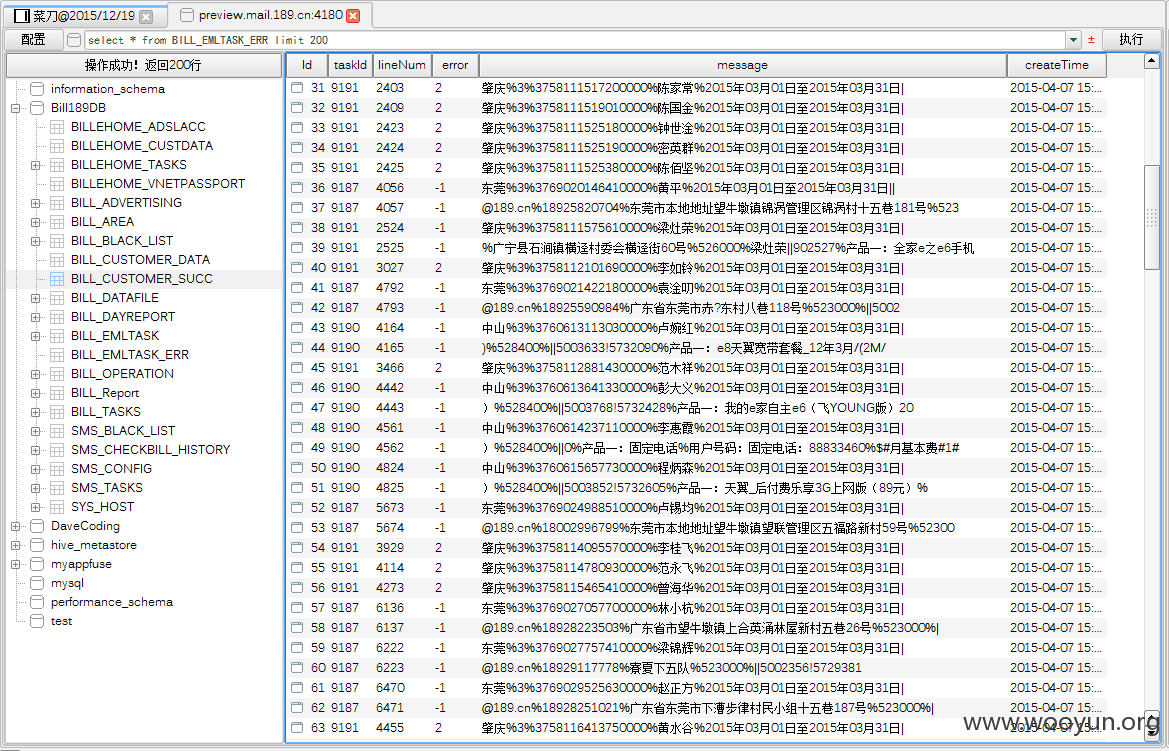
Task: Click the Bill189DB database icon
Action: coord(37,108)
